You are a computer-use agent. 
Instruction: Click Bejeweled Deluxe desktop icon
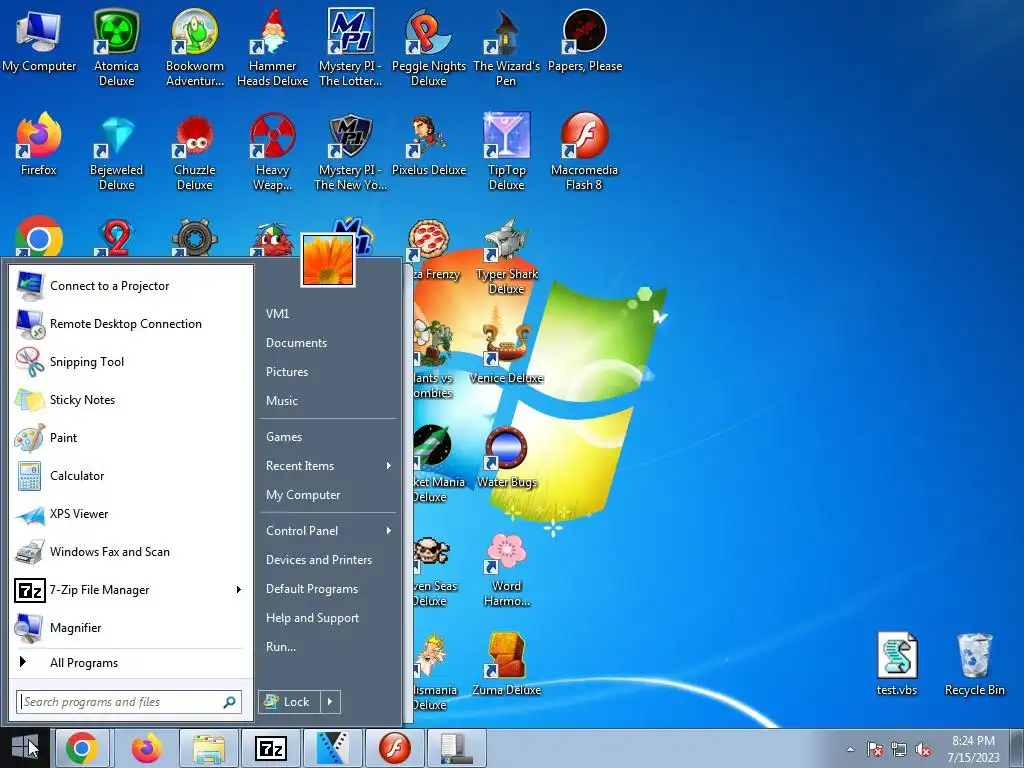116,152
